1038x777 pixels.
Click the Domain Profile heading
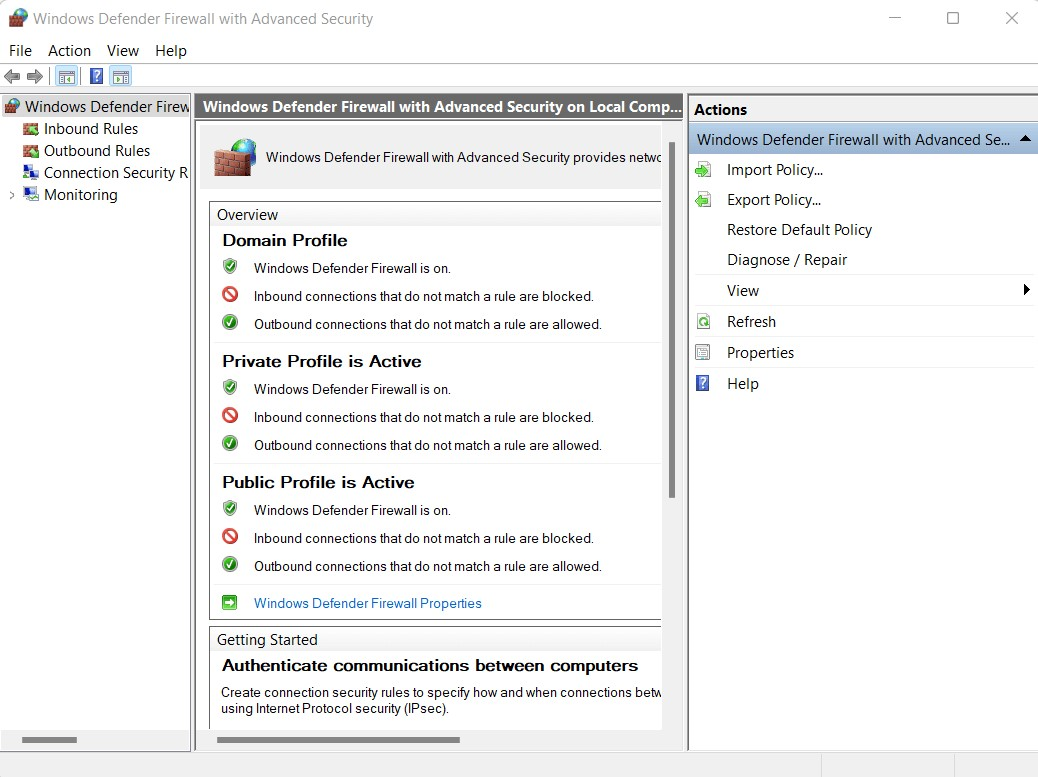click(285, 240)
